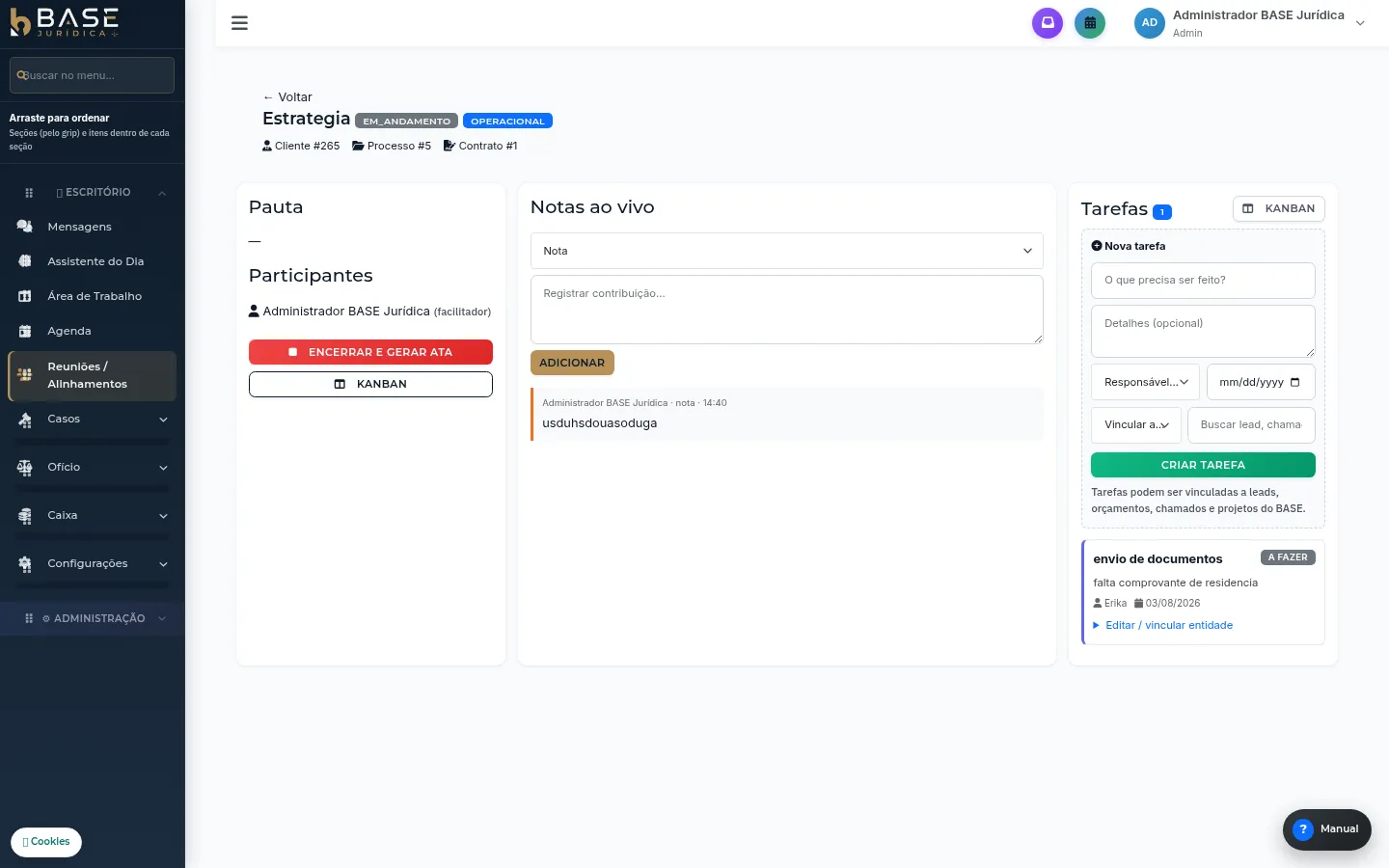Expand the Casos menu section
The height and width of the screenshot is (868, 1389).
[x=93, y=420]
